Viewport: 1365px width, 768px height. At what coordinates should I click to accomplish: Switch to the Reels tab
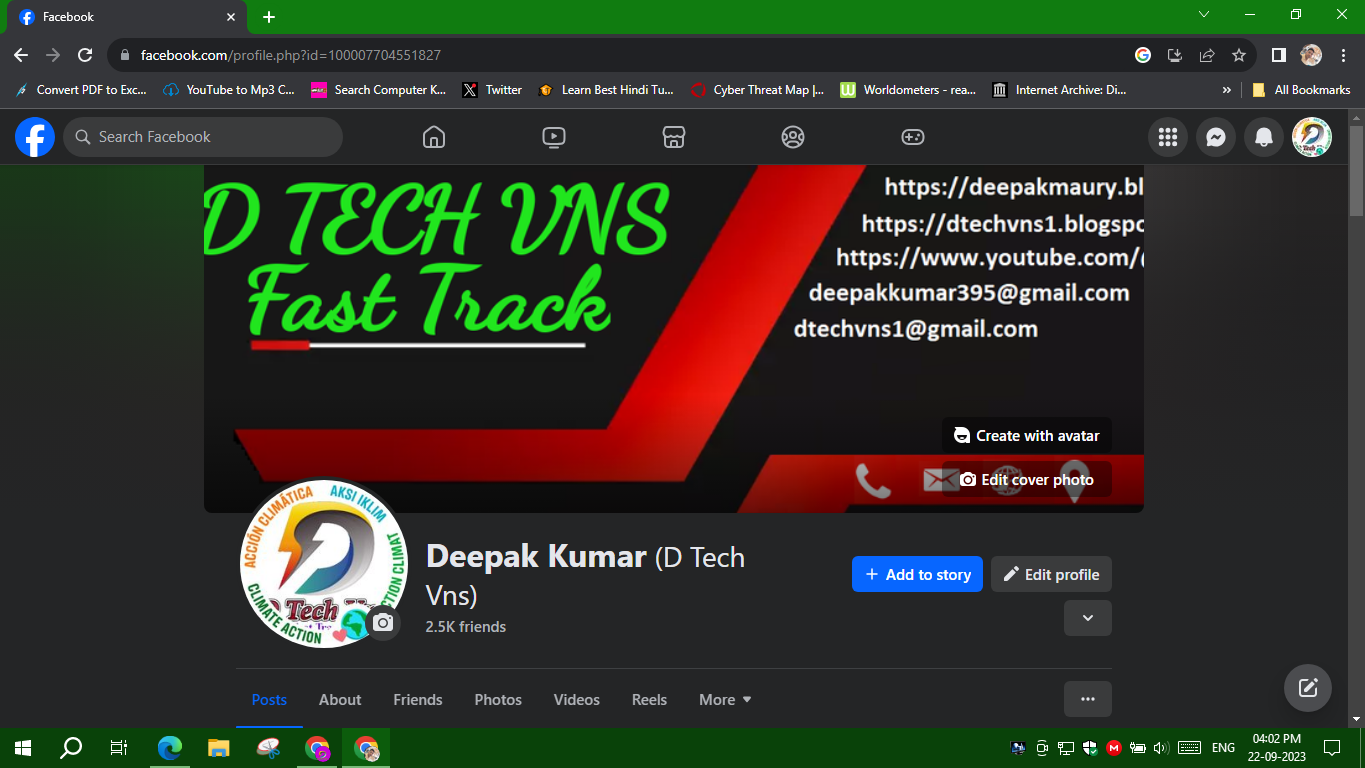(x=649, y=700)
